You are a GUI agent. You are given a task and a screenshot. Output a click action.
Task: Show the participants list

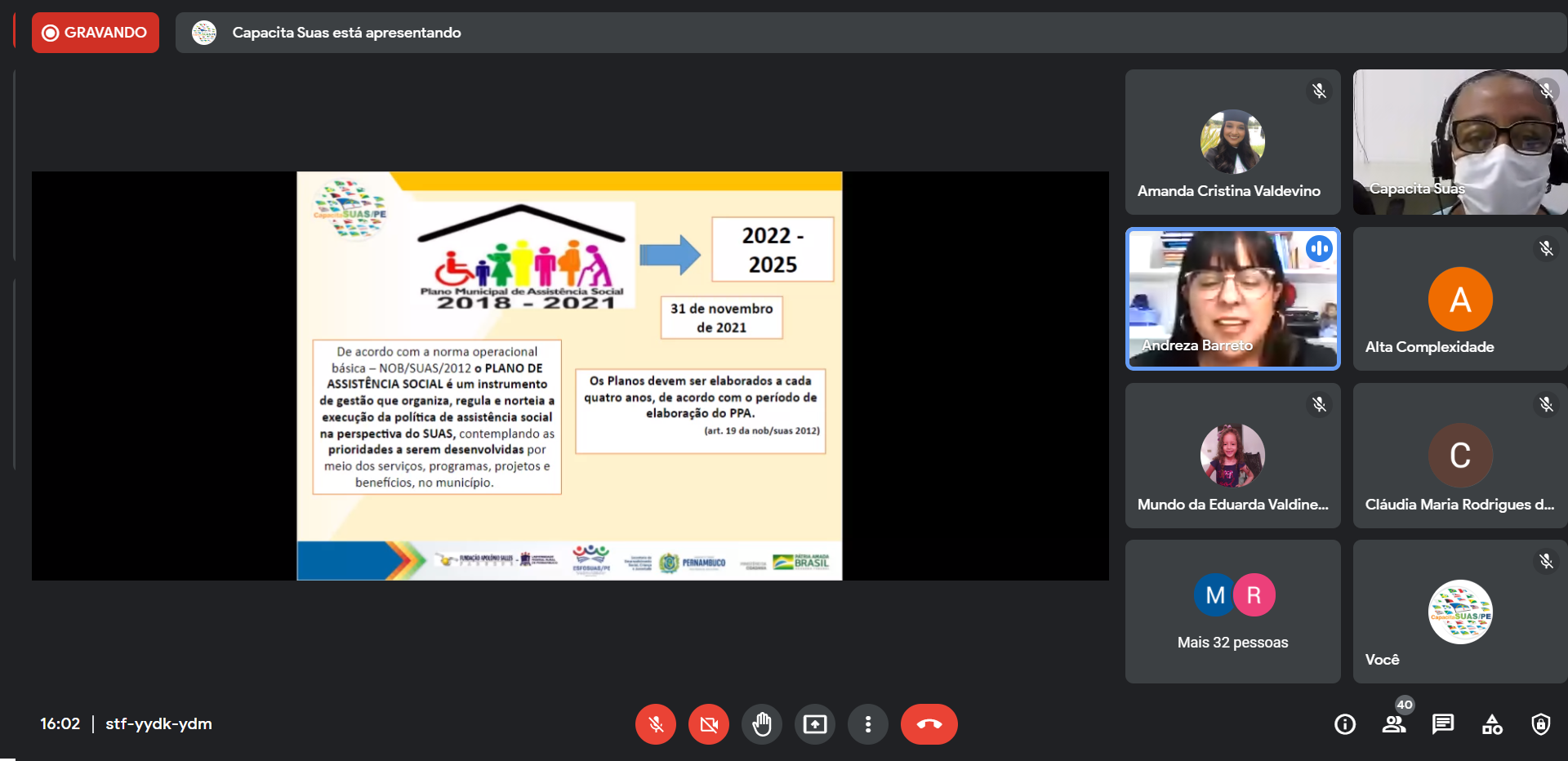pos(1393,724)
